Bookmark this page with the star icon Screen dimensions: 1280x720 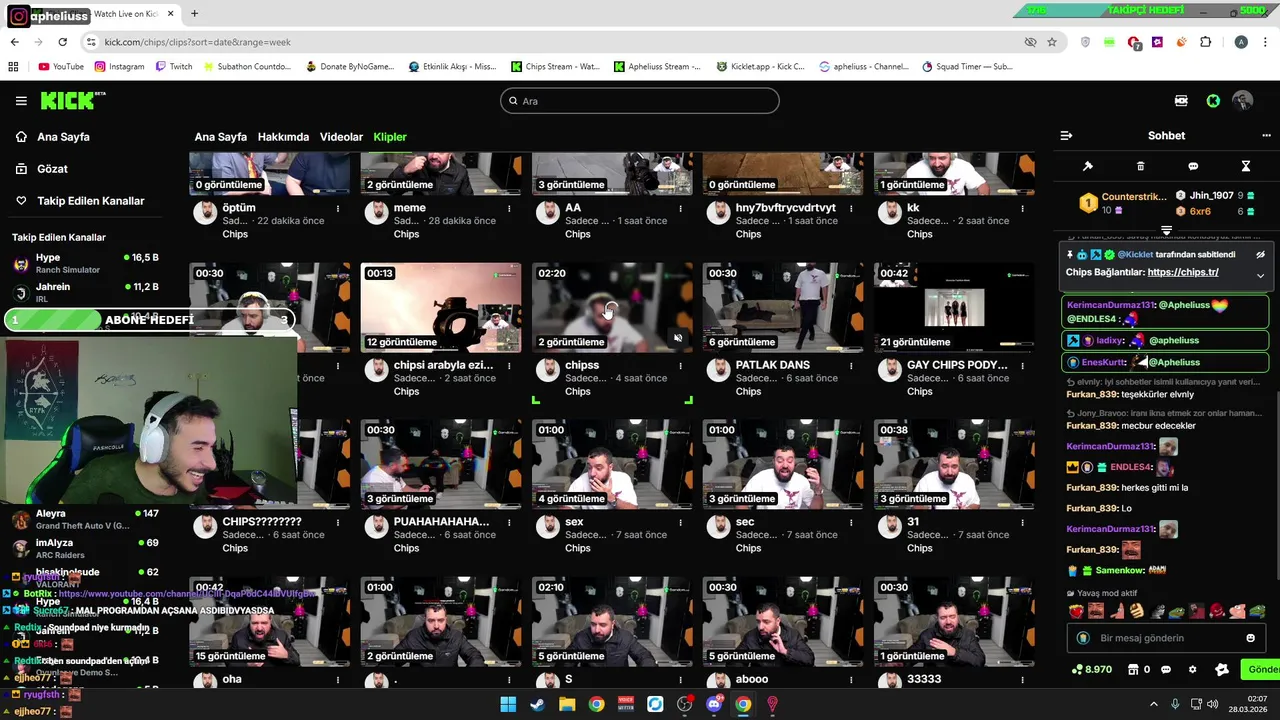[1052, 42]
